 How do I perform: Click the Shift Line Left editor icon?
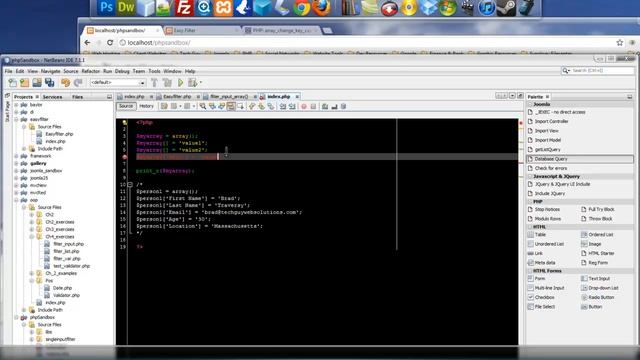tap(283, 106)
